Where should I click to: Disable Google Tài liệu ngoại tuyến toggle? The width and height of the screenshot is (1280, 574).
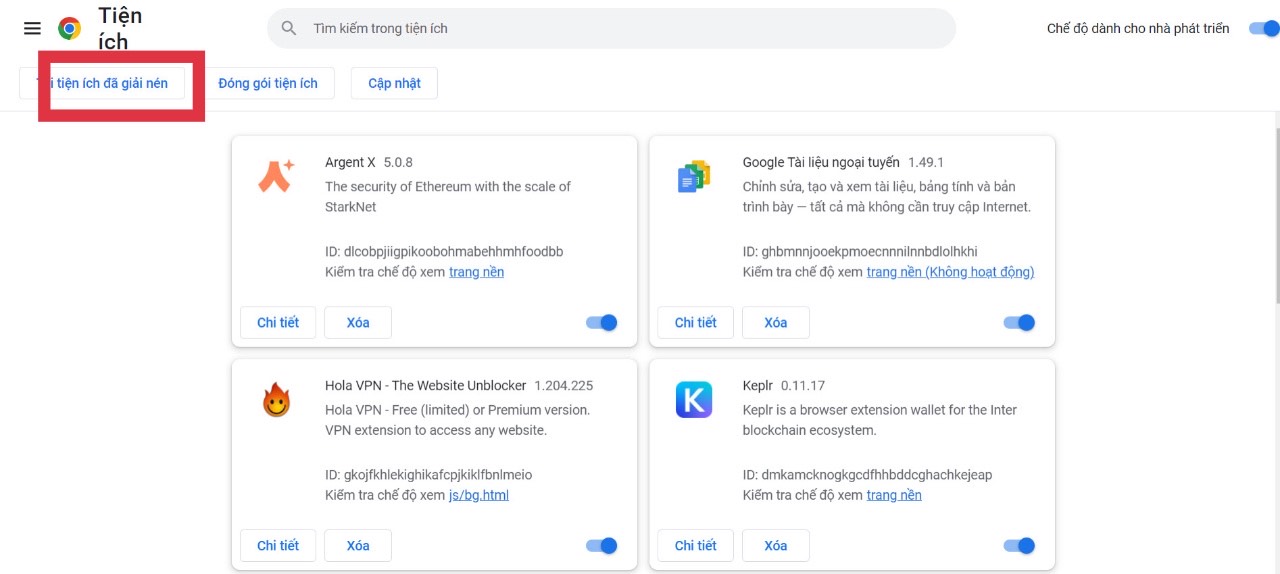[x=1019, y=322]
